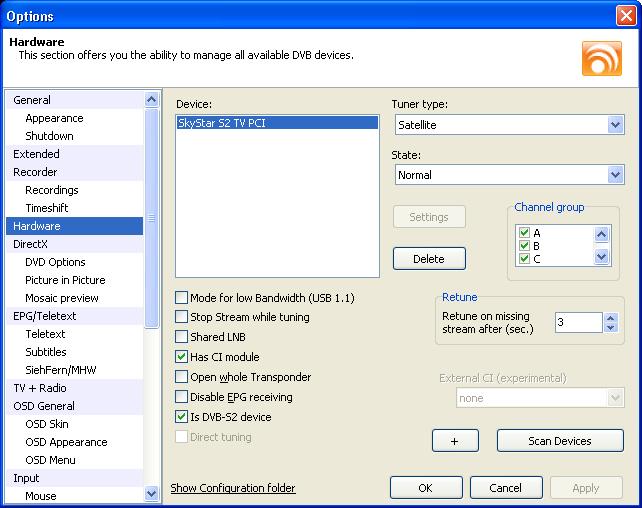The height and width of the screenshot is (508, 642).
Task: Click the Scan Devices button
Action: click(x=559, y=441)
